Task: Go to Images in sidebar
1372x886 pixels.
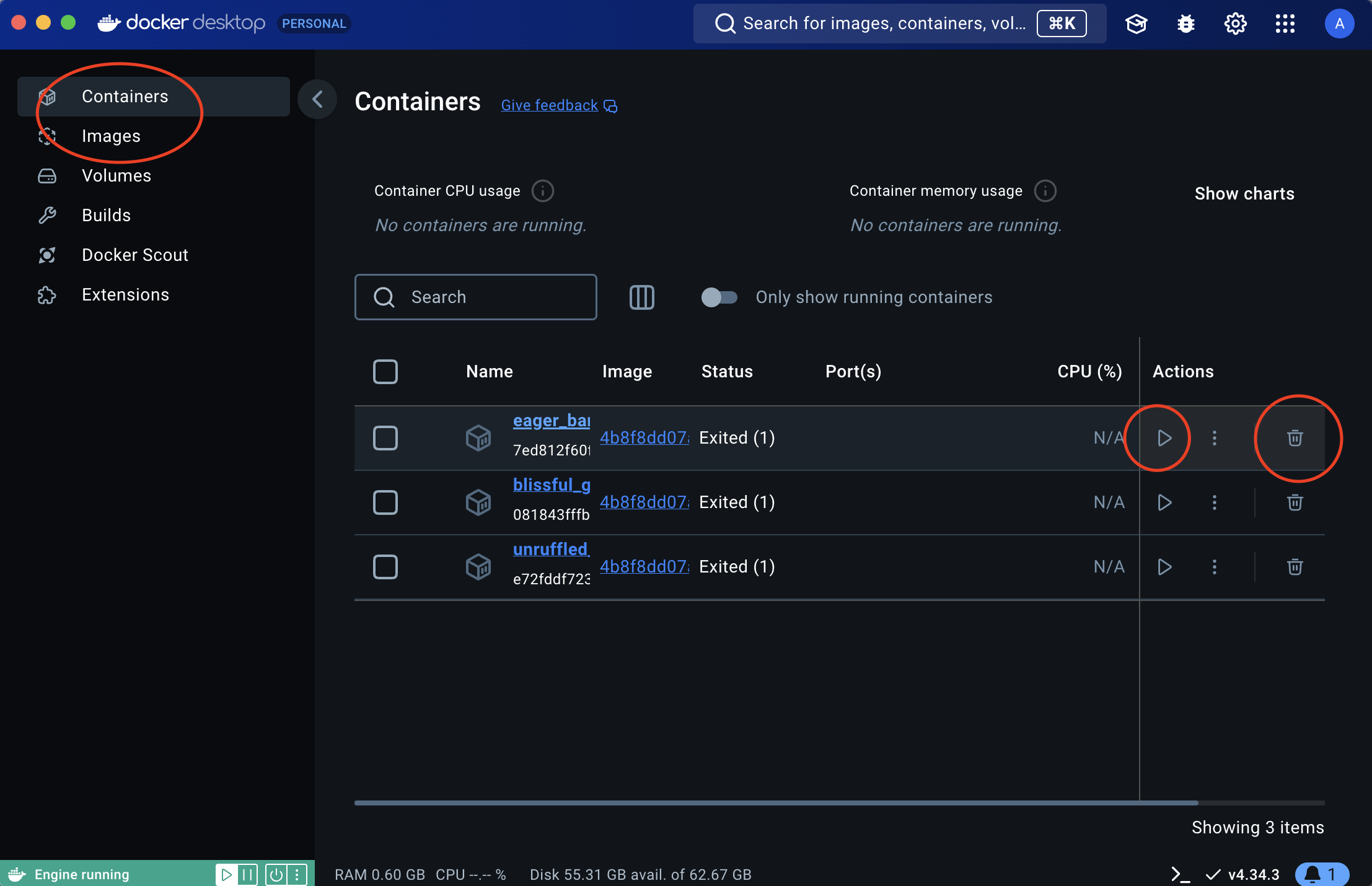Action: (x=112, y=136)
